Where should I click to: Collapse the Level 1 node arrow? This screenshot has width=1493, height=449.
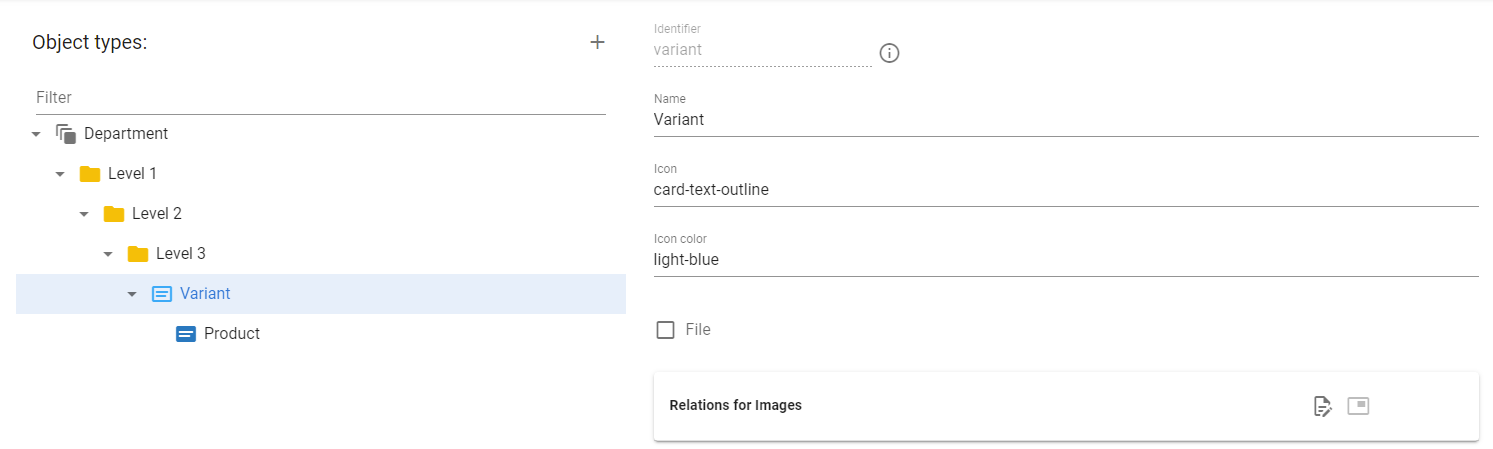click(60, 174)
